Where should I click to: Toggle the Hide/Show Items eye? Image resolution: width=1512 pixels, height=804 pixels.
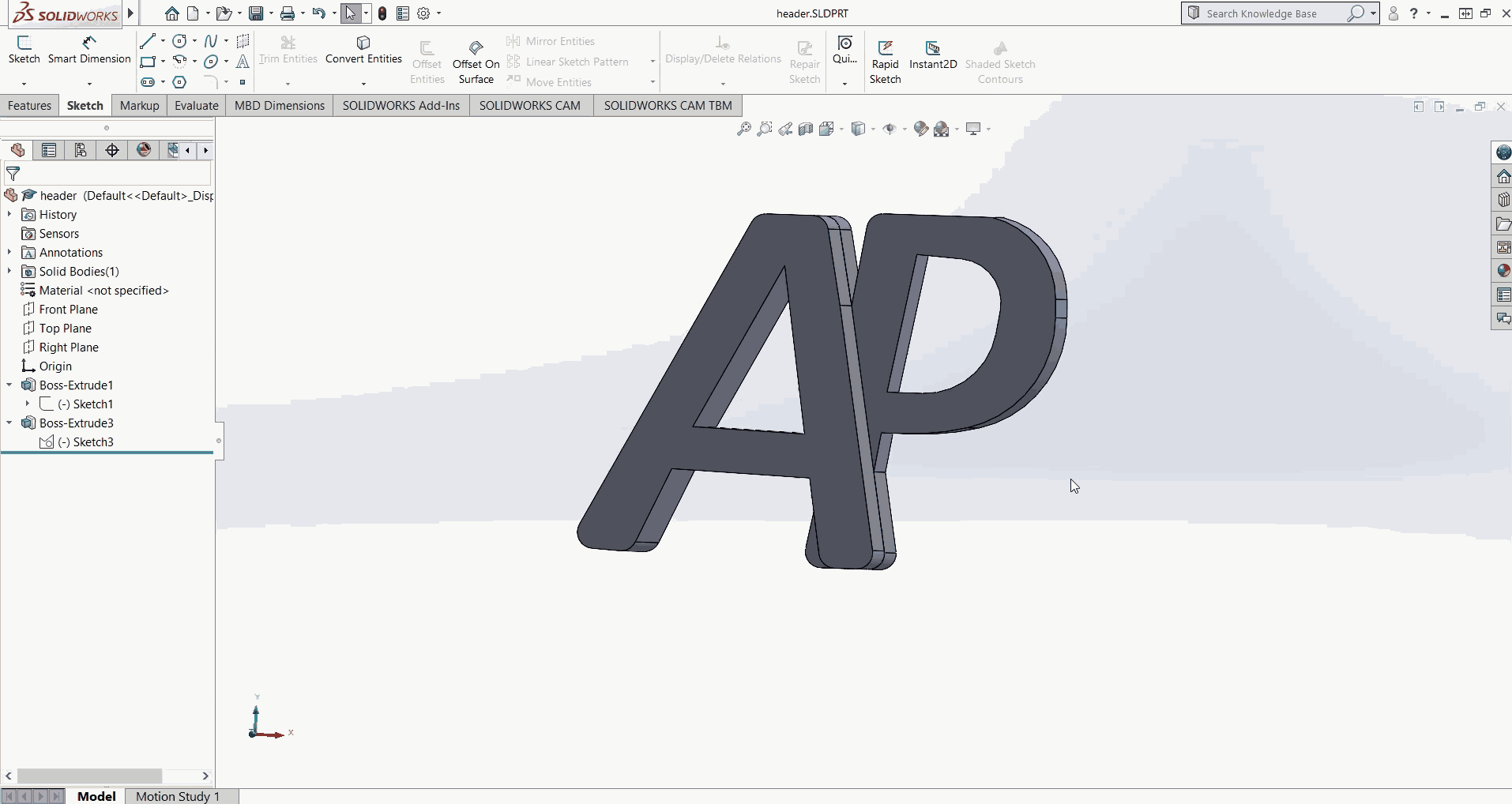pyautogui.click(x=890, y=129)
